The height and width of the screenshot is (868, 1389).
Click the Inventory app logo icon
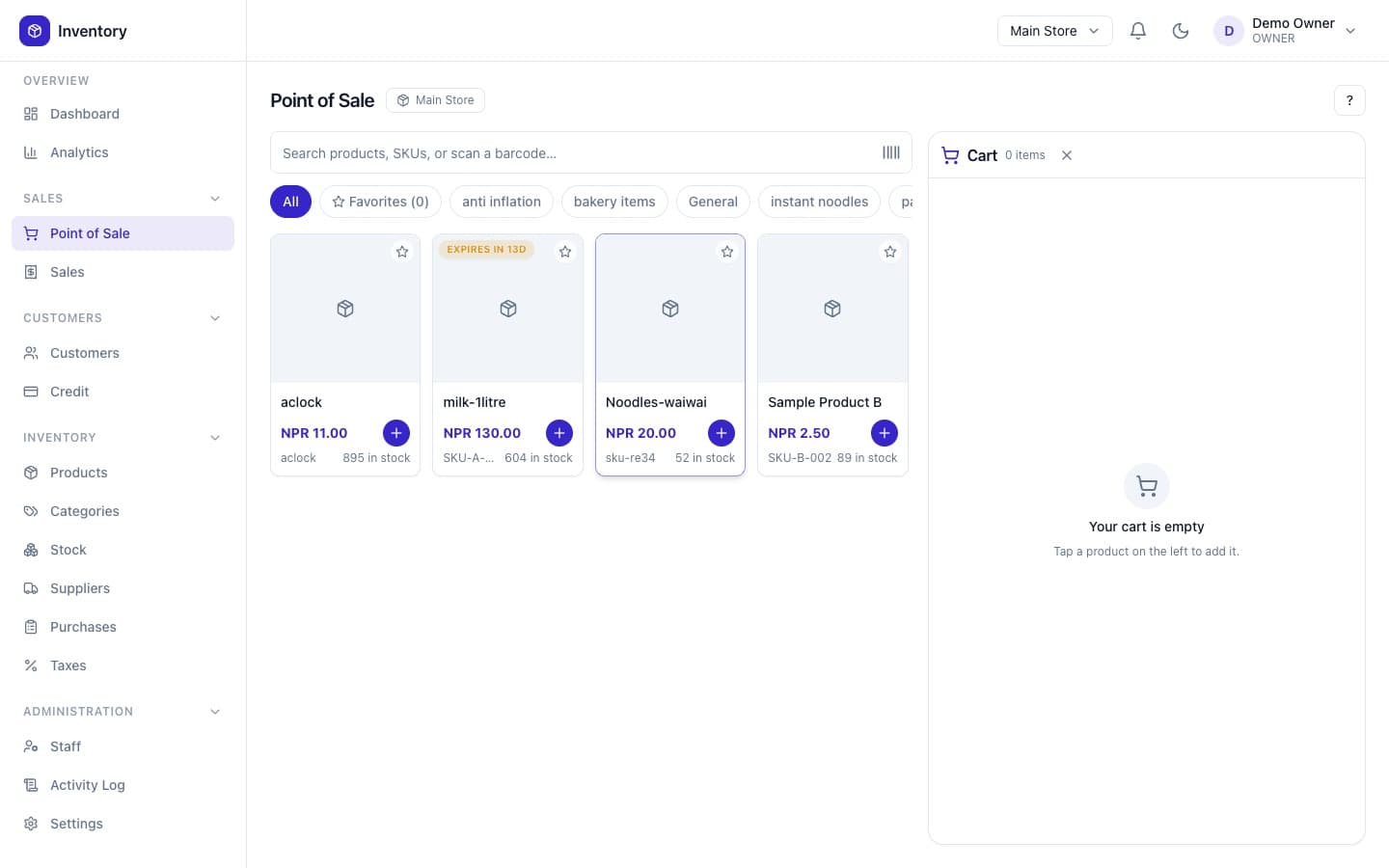35,31
